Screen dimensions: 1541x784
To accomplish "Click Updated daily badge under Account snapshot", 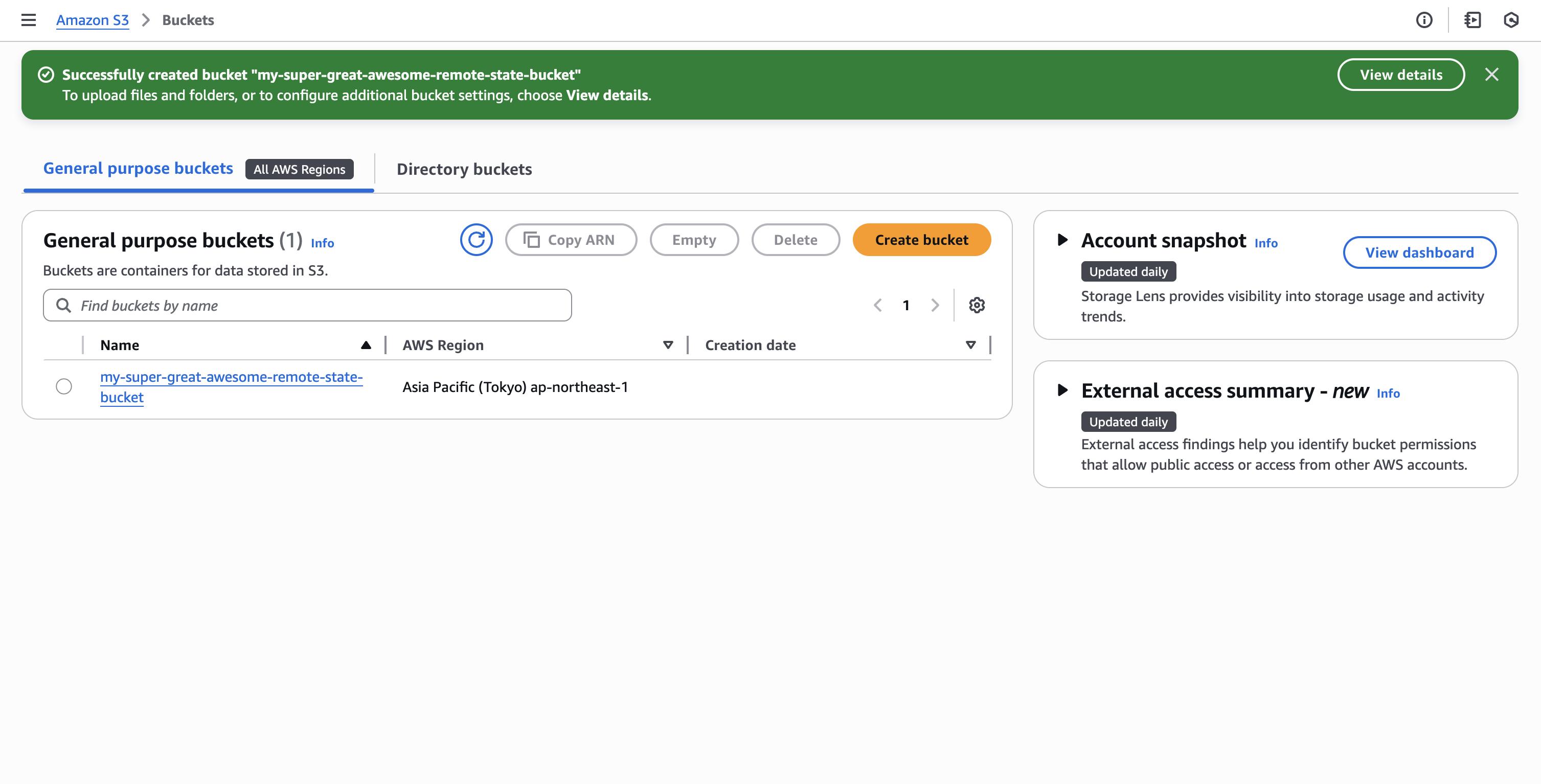I will click(x=1128, y=271).
